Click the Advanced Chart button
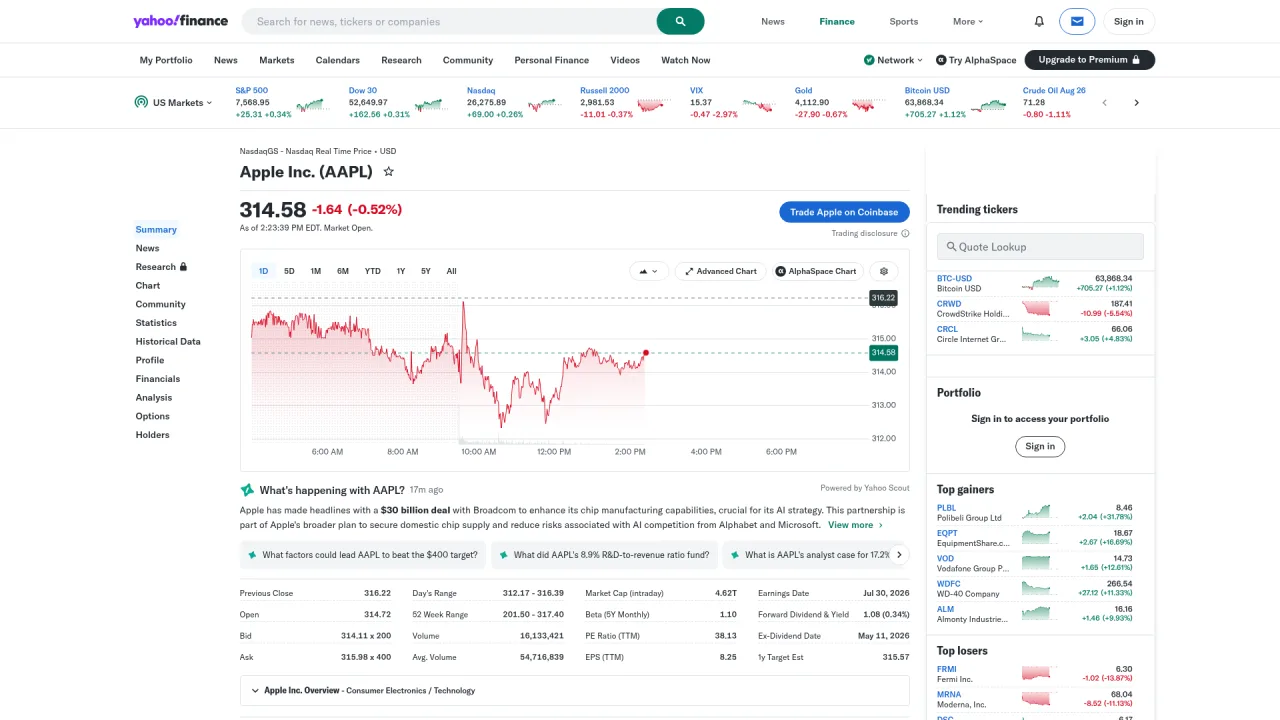This screenshot has width=1280, height=720. tap(721, 271)
